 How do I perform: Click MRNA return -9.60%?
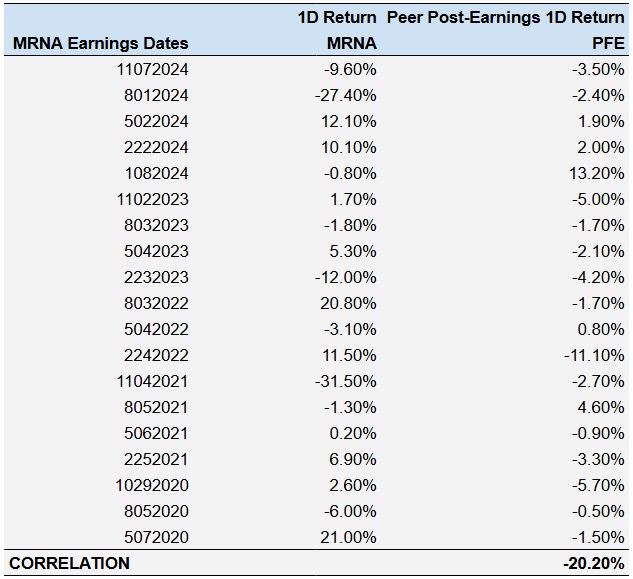[x=350, y=69]
